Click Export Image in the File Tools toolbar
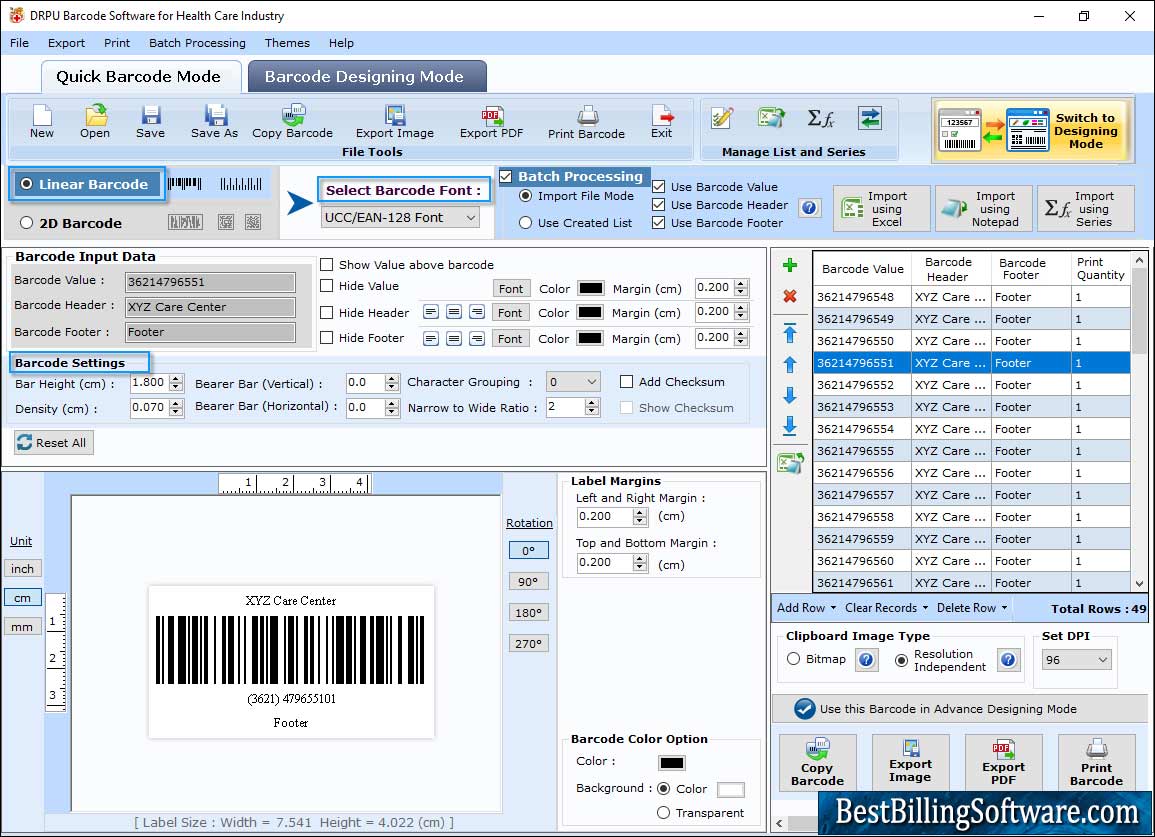1155x837 pixels. (x=395, y=122)
